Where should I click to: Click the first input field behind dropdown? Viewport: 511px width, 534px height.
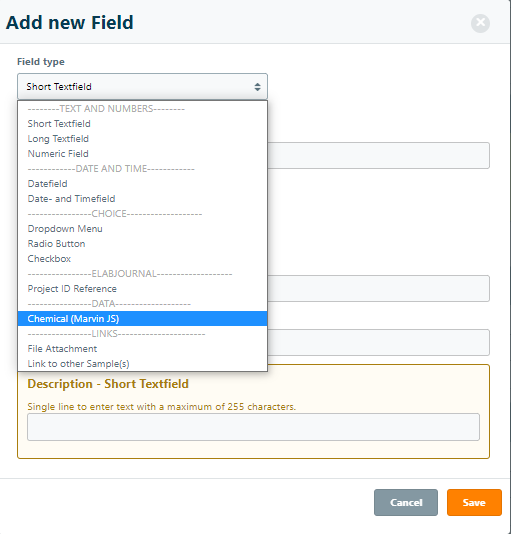click(379, 155)
